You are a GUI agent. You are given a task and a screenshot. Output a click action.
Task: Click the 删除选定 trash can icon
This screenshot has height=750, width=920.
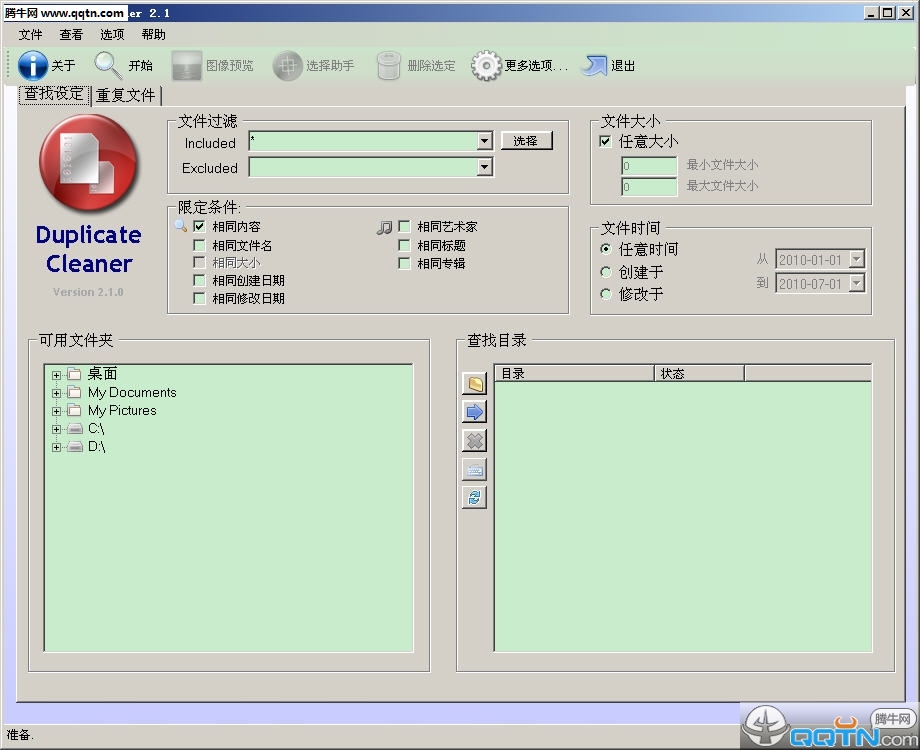tap(388, 65)
